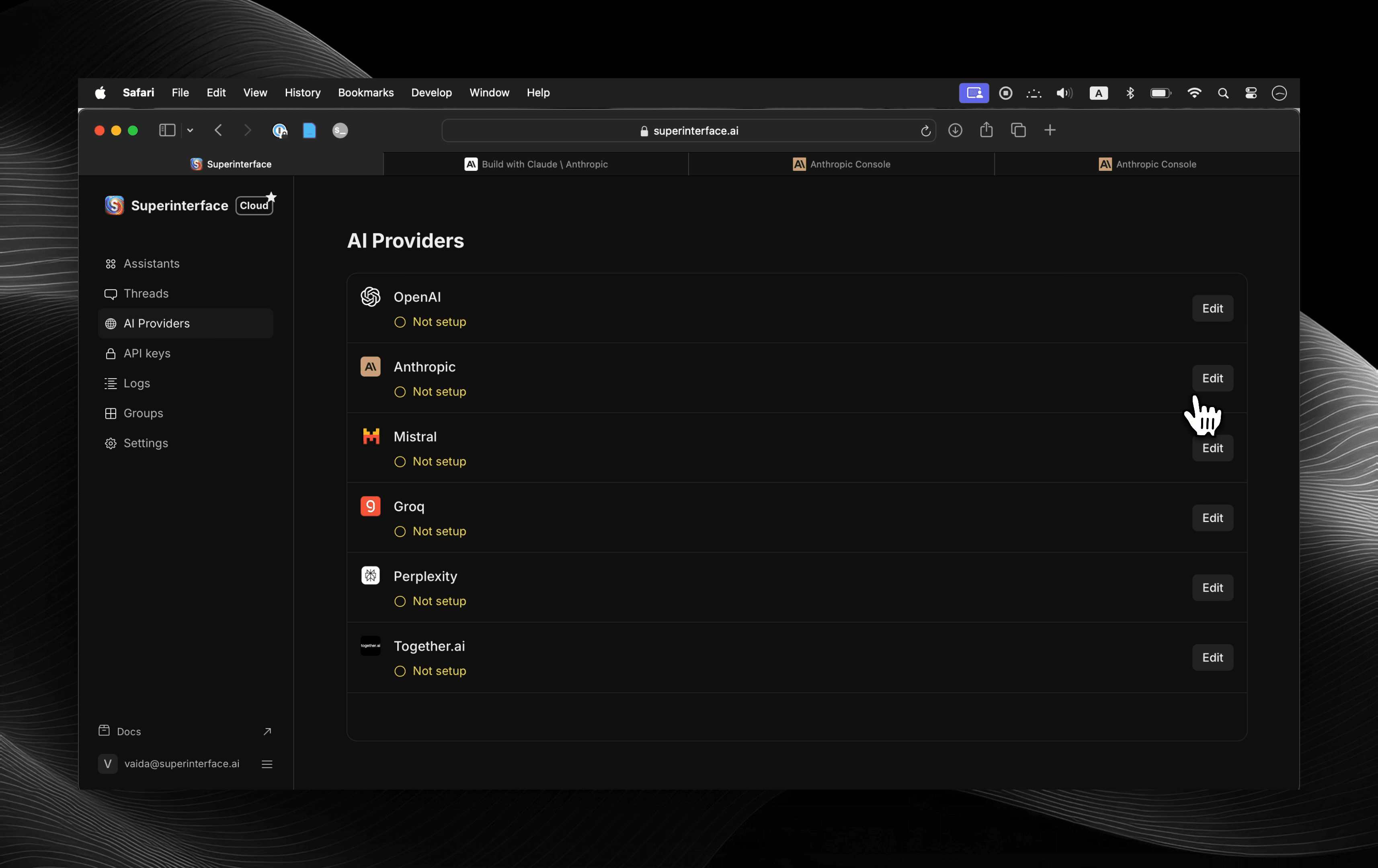Image resolution: width=1378 pixels, height=868 pixels.
Task: Switch to the last Anthropic Console tab
Action: 1147,164
